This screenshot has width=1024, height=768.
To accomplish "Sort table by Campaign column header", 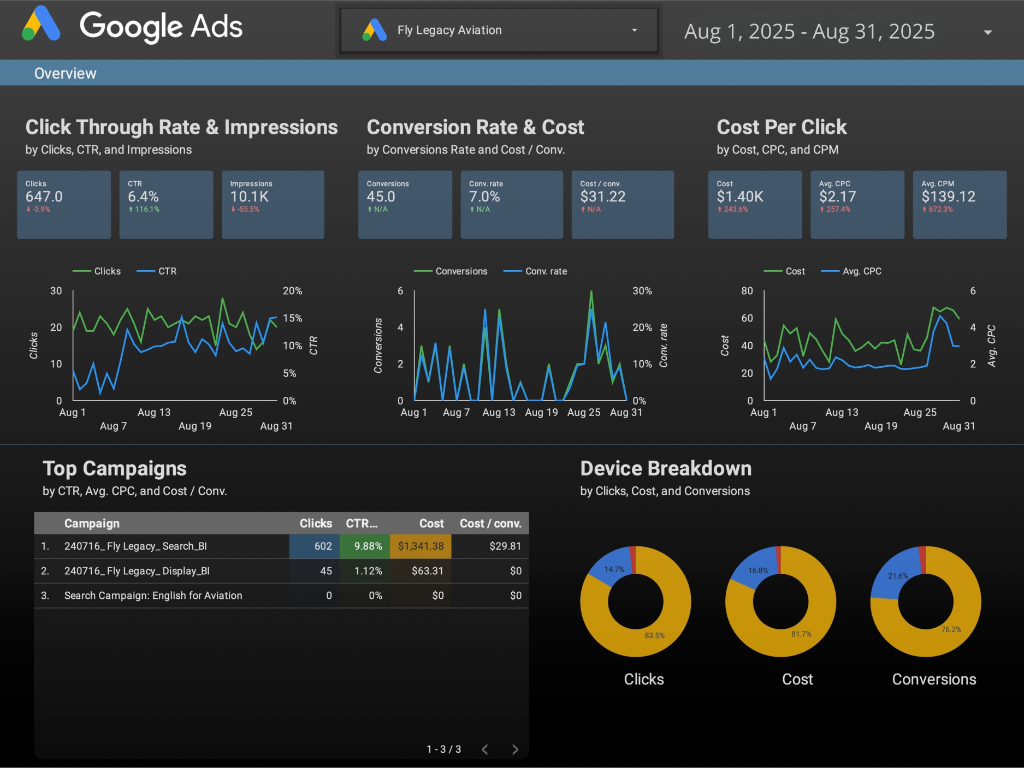I will [92, 523].
